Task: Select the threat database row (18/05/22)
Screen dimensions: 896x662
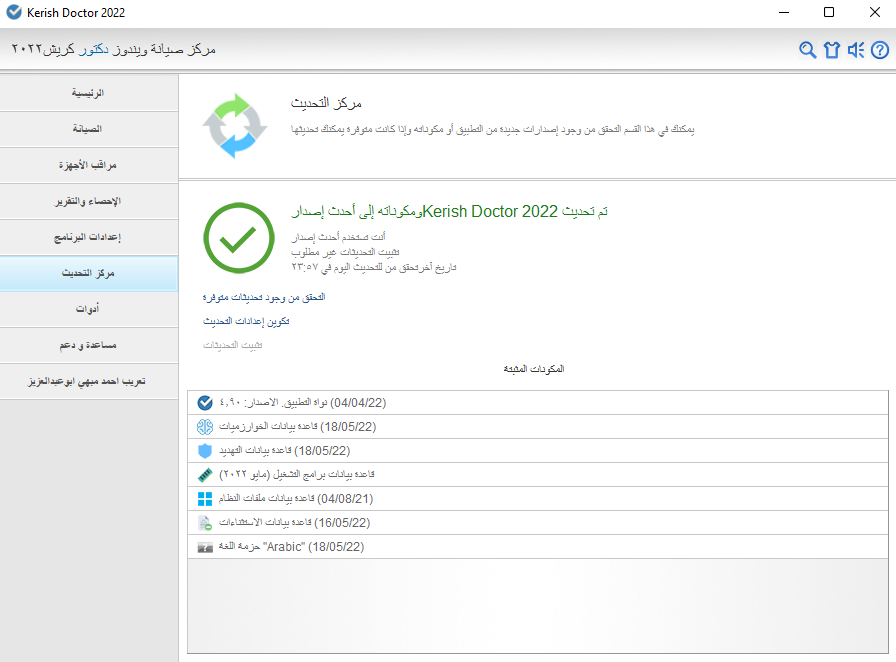Action: click(538, 451)
